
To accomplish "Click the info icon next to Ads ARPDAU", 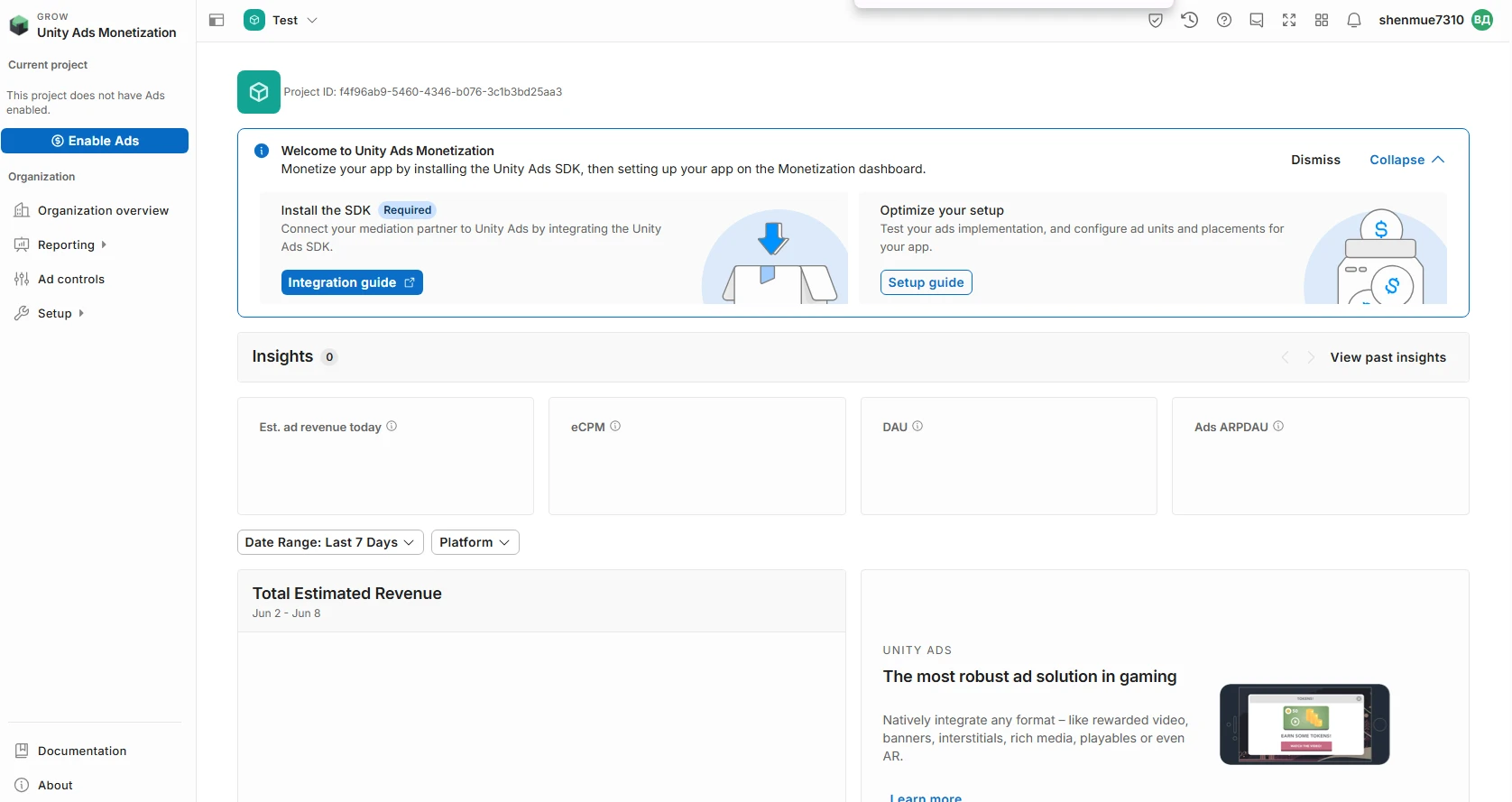I will [x=1278, y=426].
